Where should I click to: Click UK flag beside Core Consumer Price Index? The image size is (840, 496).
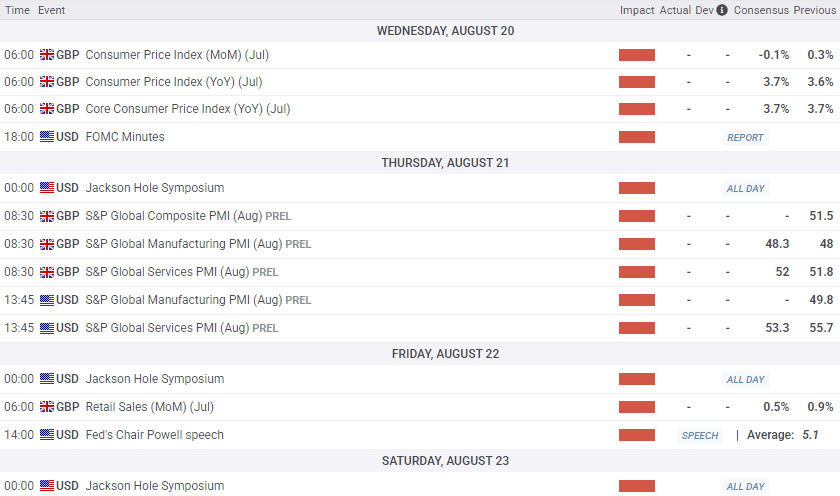pyautogui.click(x=46, y=109)
